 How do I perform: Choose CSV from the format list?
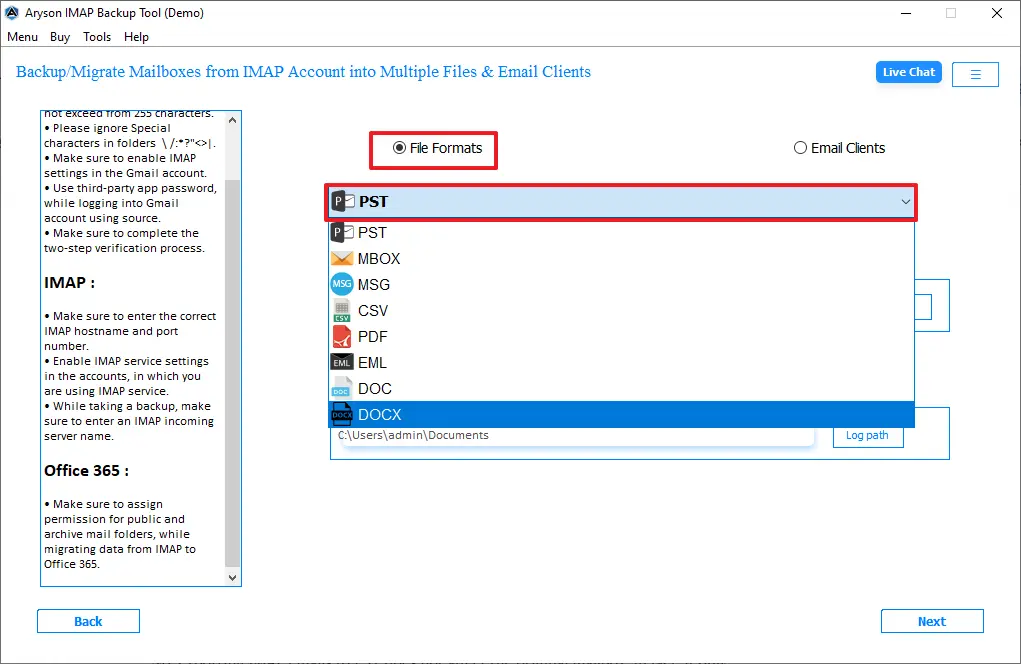click(621, 311)
